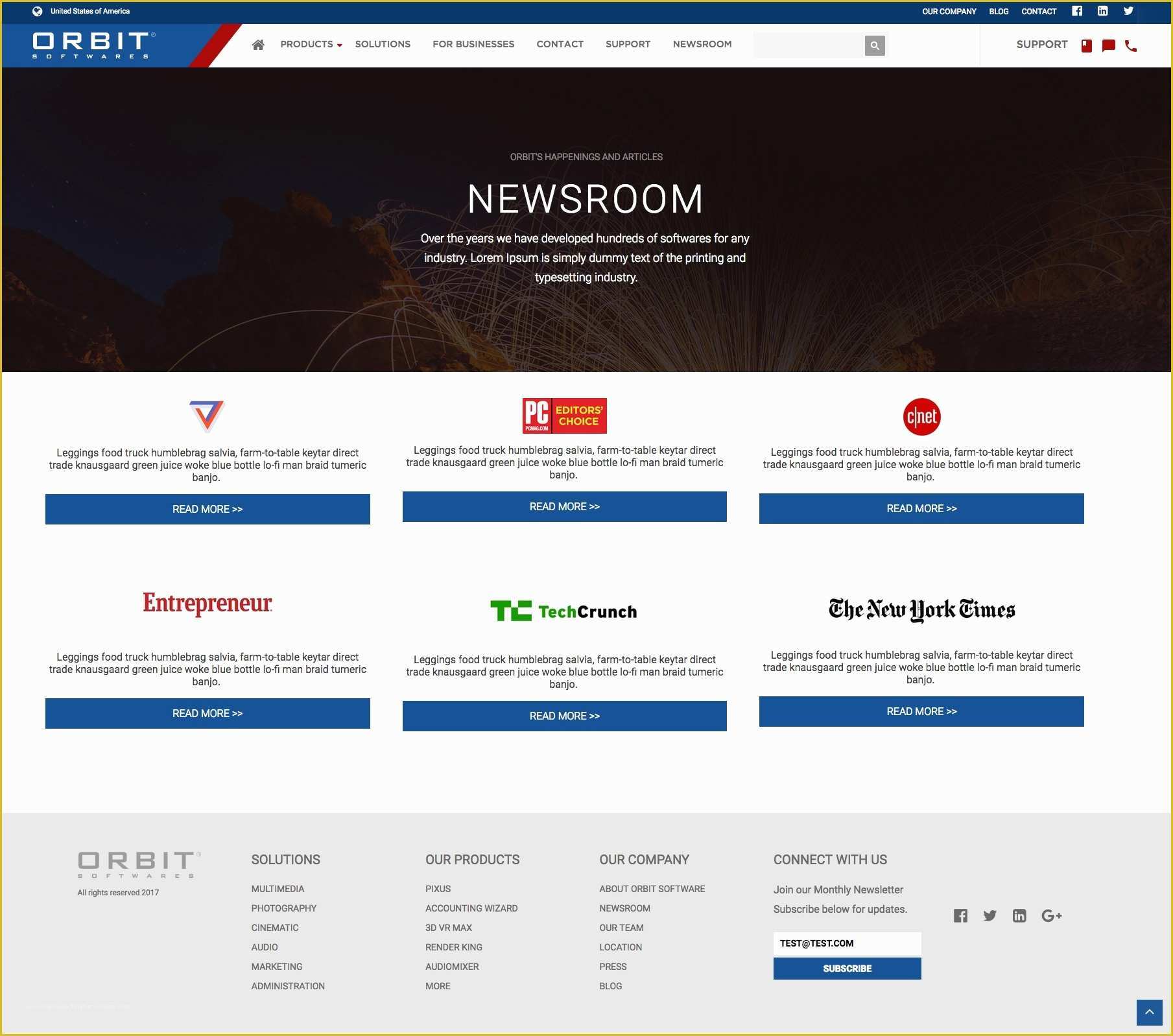Screen dimensions: 1173x1036
Task: Open the footer LinkedIn icon
Action: [1019, 915]
